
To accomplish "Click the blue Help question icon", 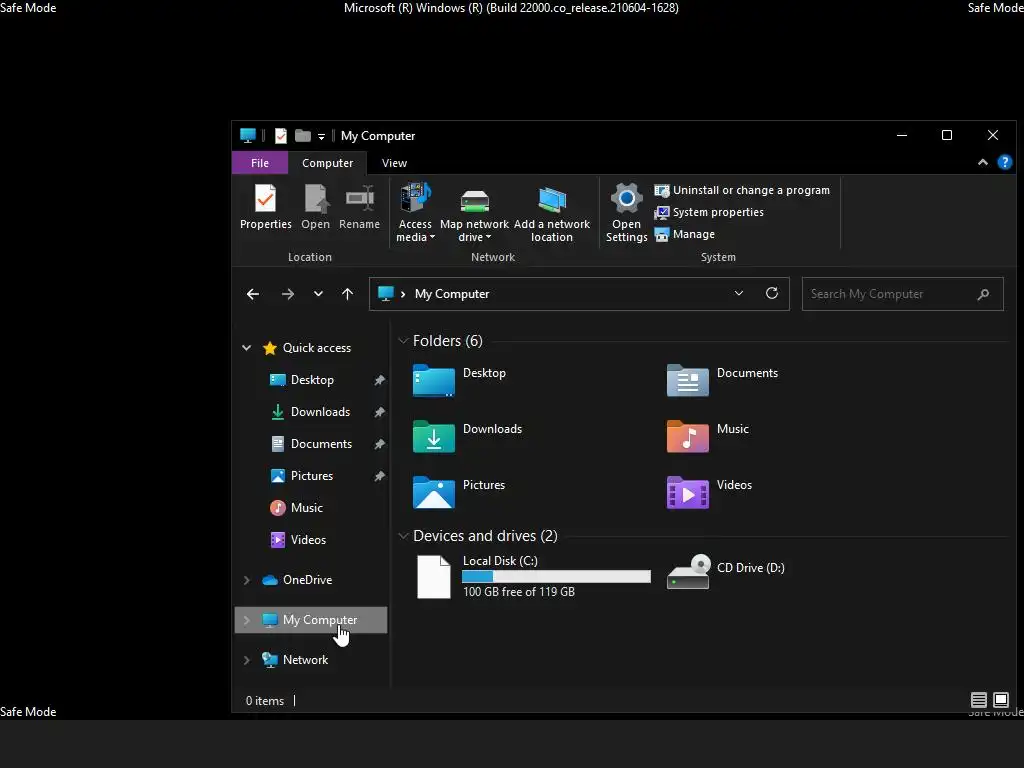I will pos(1004,162).
